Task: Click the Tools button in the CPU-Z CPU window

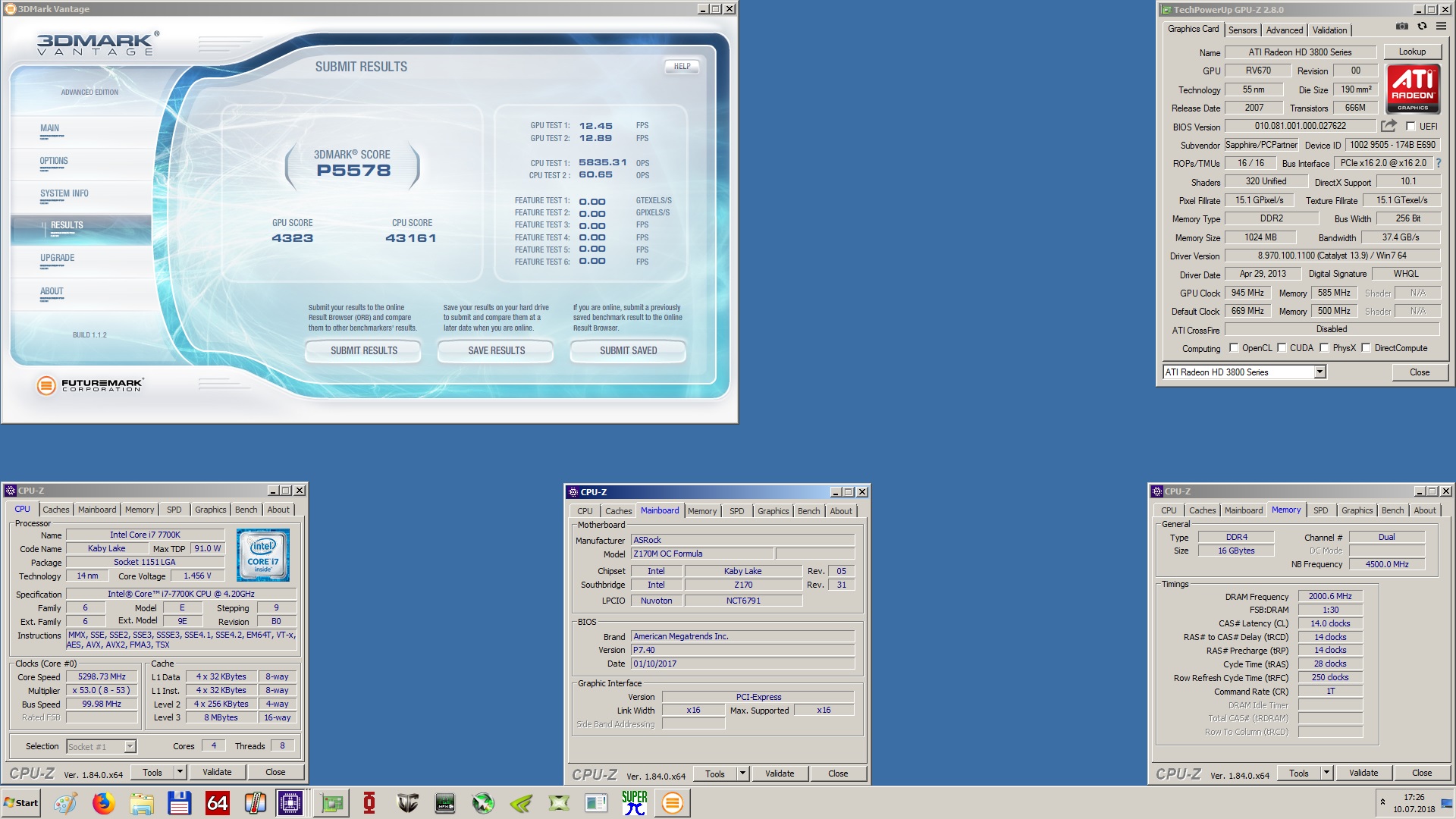Action: pyautogui.click(x=152, y=772)
